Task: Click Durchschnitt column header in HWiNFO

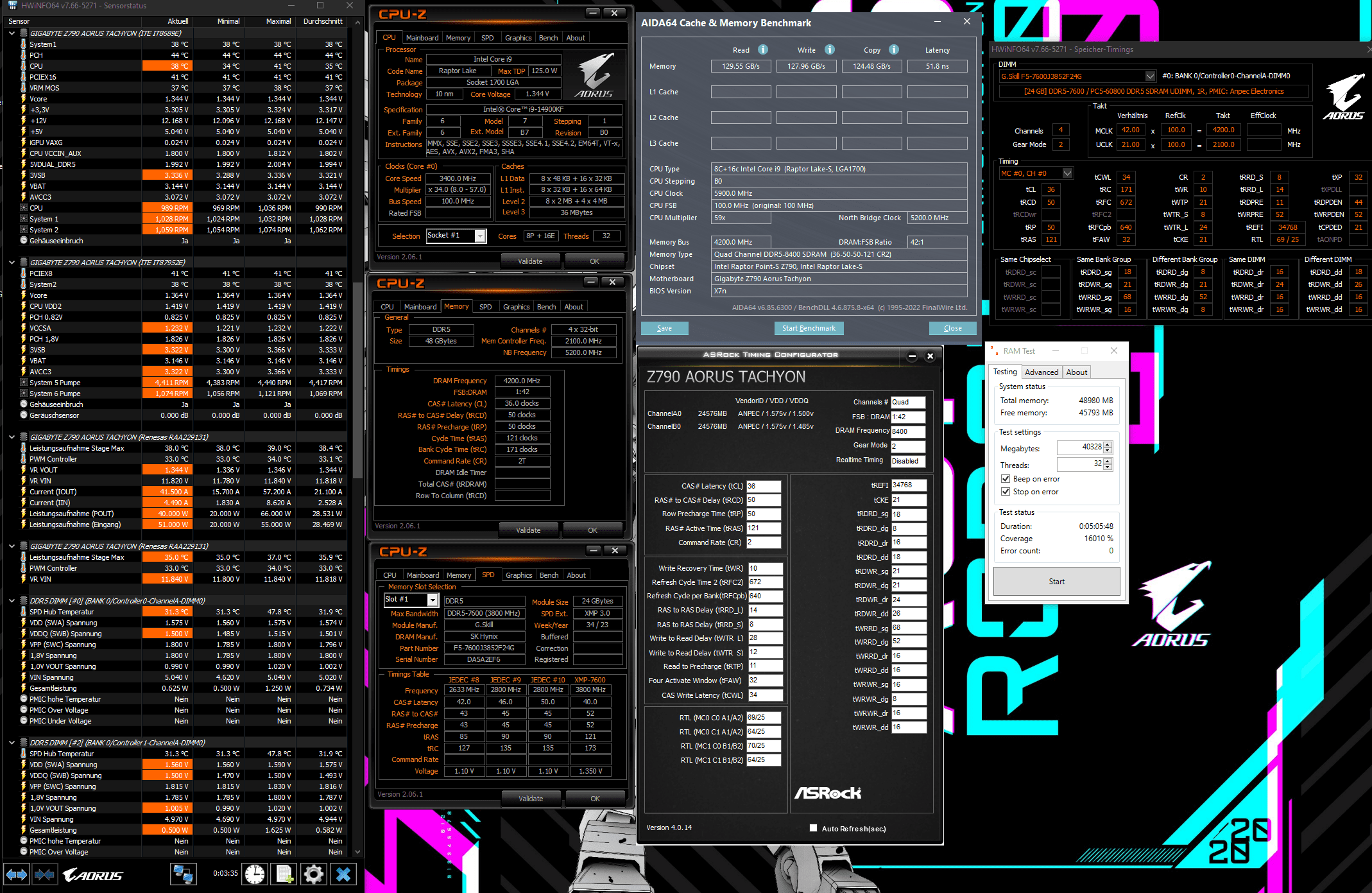Action: [323, 21]
